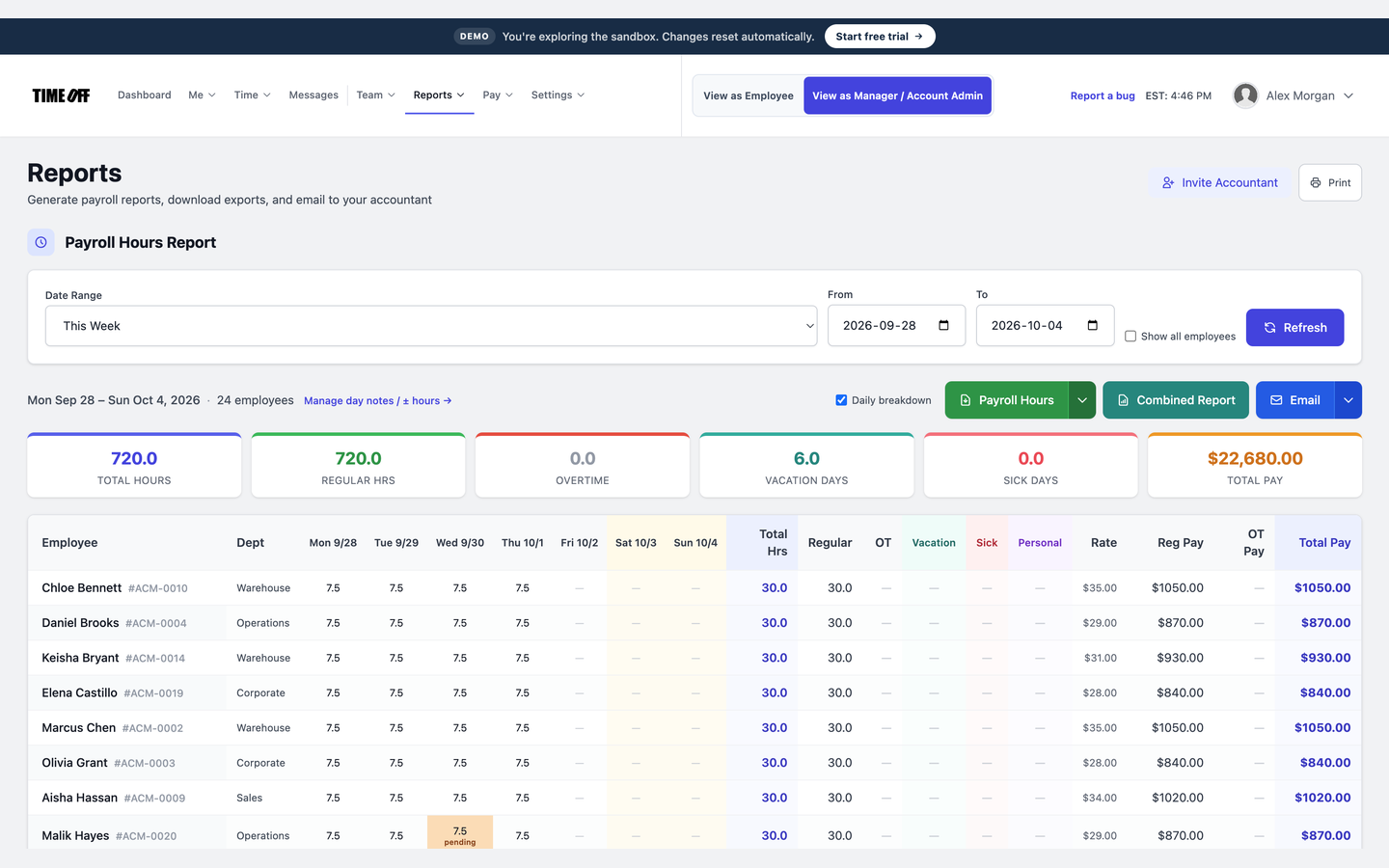
Task: Open calendar picker in From date field
Action: 943,325
